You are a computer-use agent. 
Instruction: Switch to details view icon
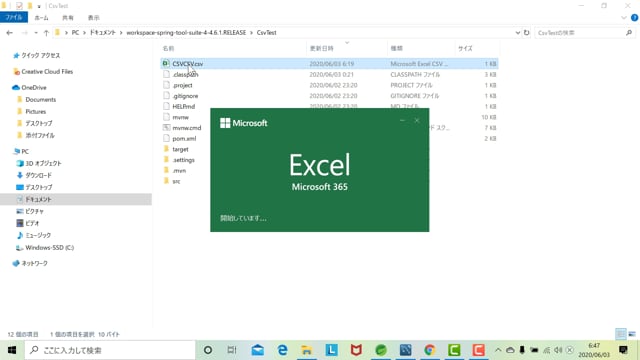click(621, 334)
